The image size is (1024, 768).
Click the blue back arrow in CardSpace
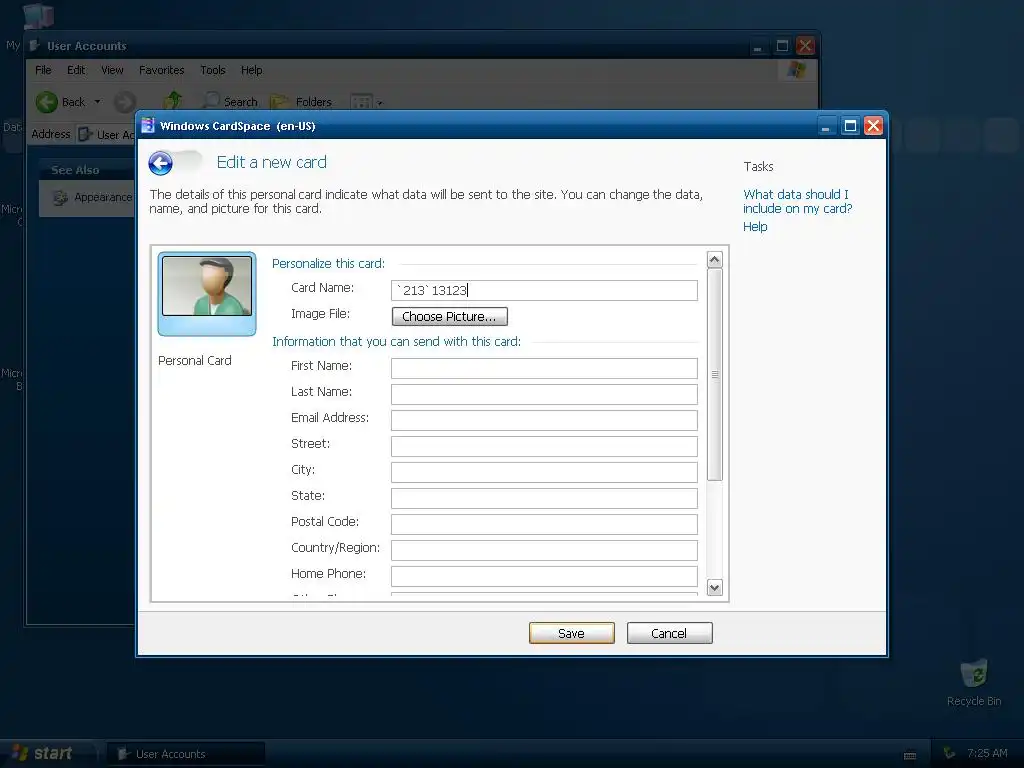[160, 163]
